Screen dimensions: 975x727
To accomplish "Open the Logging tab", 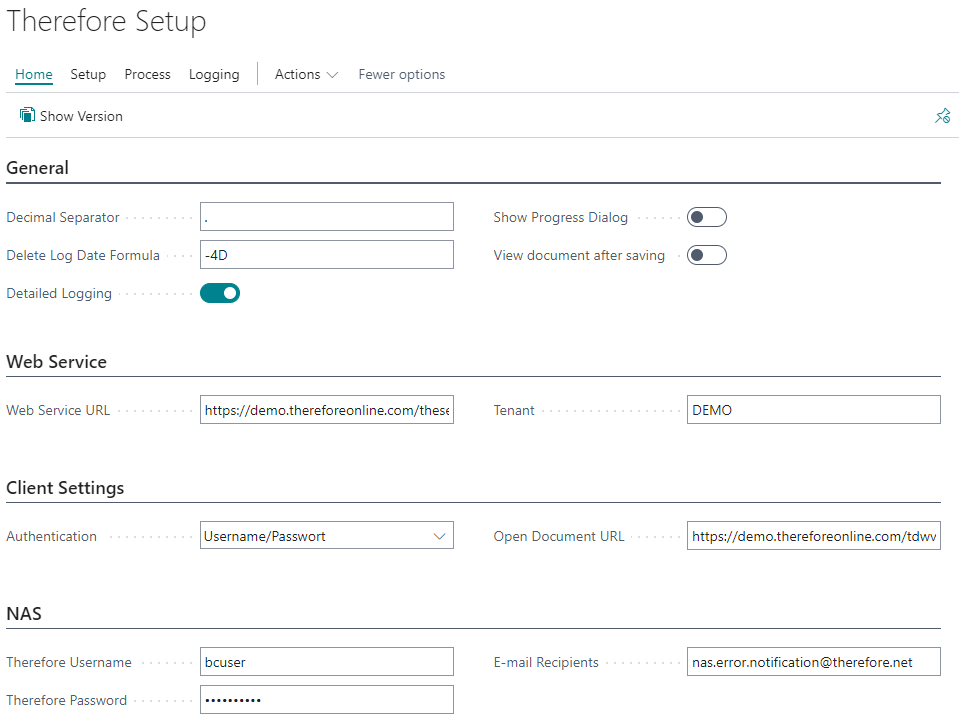I will point(214,75).
